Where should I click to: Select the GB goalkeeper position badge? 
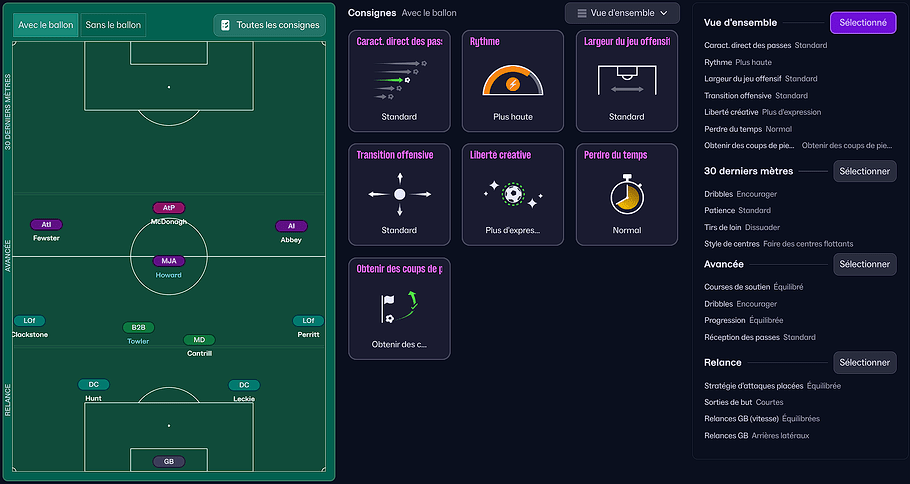[x=169, y=462]
